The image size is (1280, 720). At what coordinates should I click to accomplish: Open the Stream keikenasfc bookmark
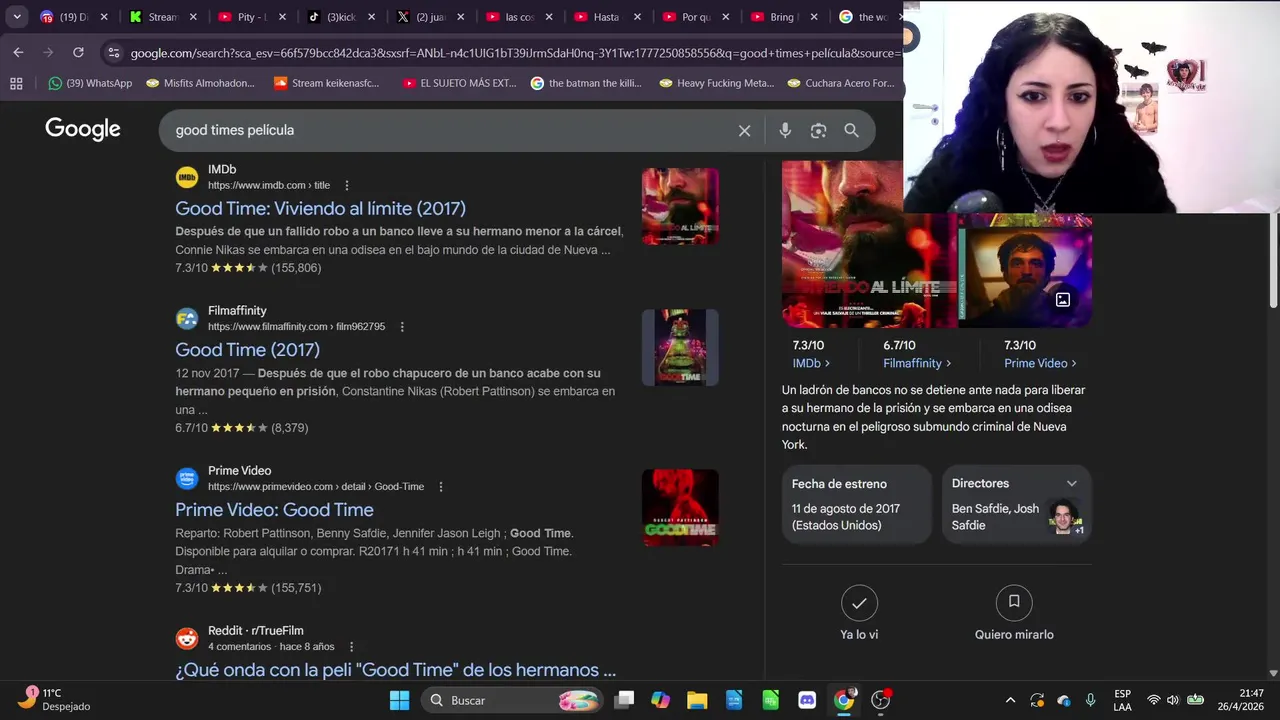click(327, 83)
